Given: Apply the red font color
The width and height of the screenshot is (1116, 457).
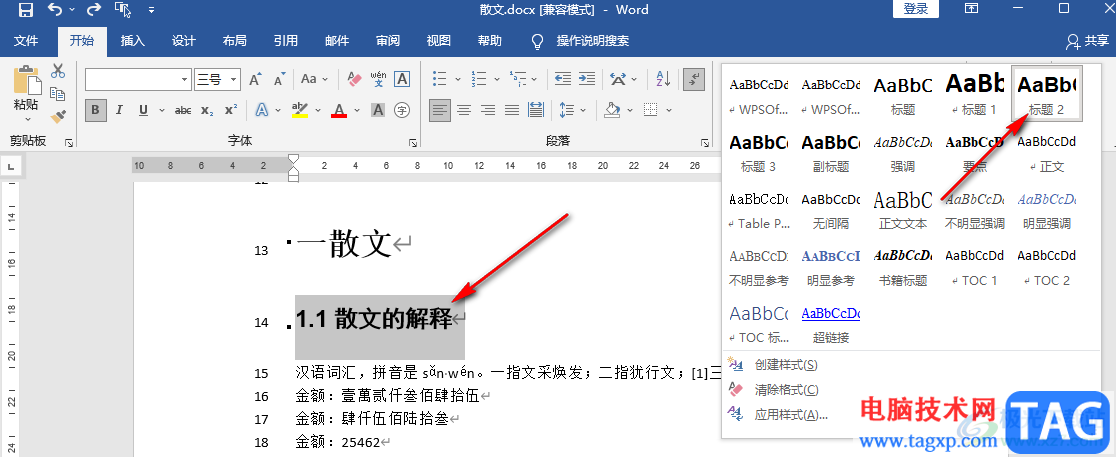Looking at the screenshot, I should click(x=339, y=110).
